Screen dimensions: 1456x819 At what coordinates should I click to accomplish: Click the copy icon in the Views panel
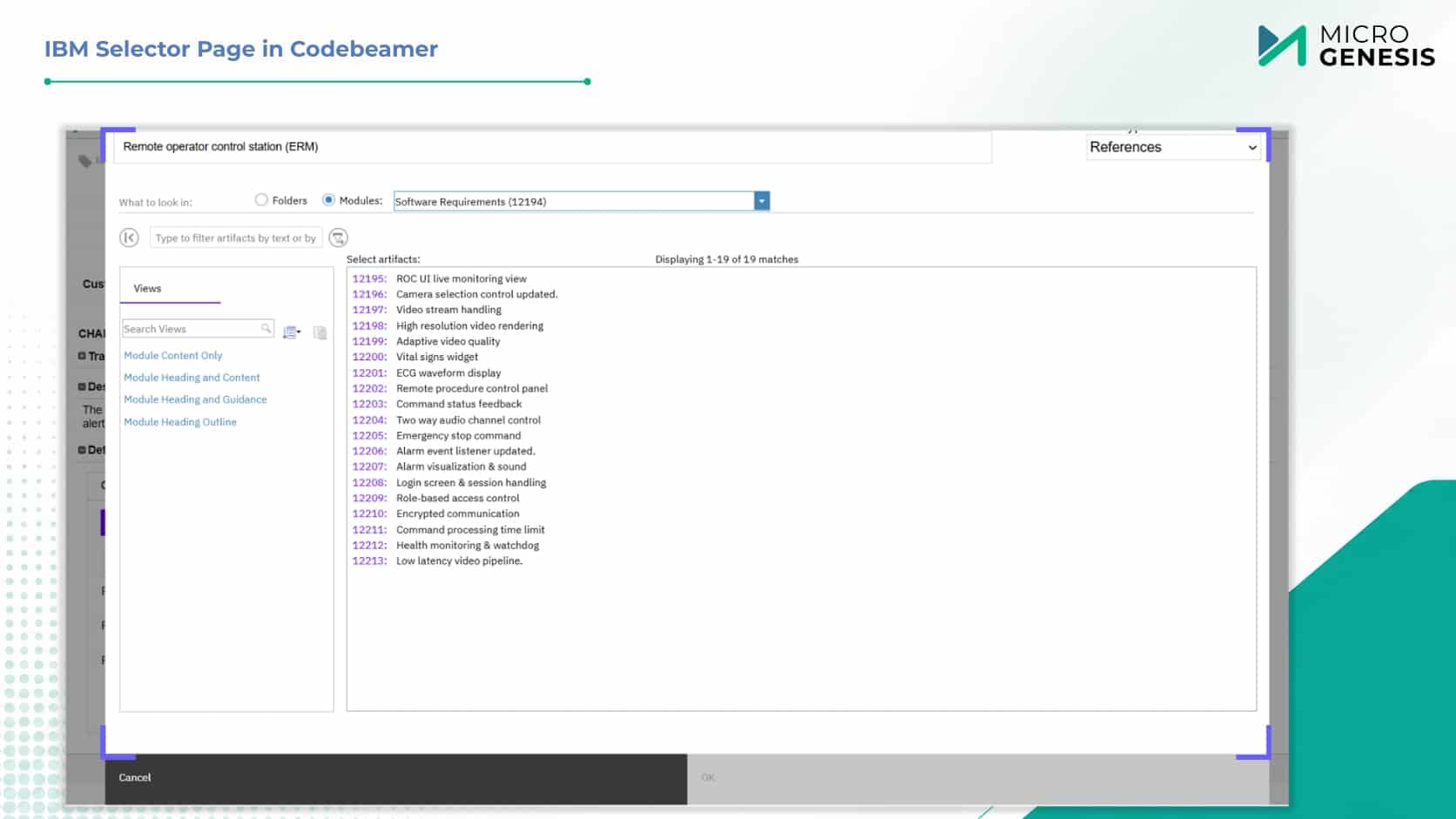pos(320,332)
